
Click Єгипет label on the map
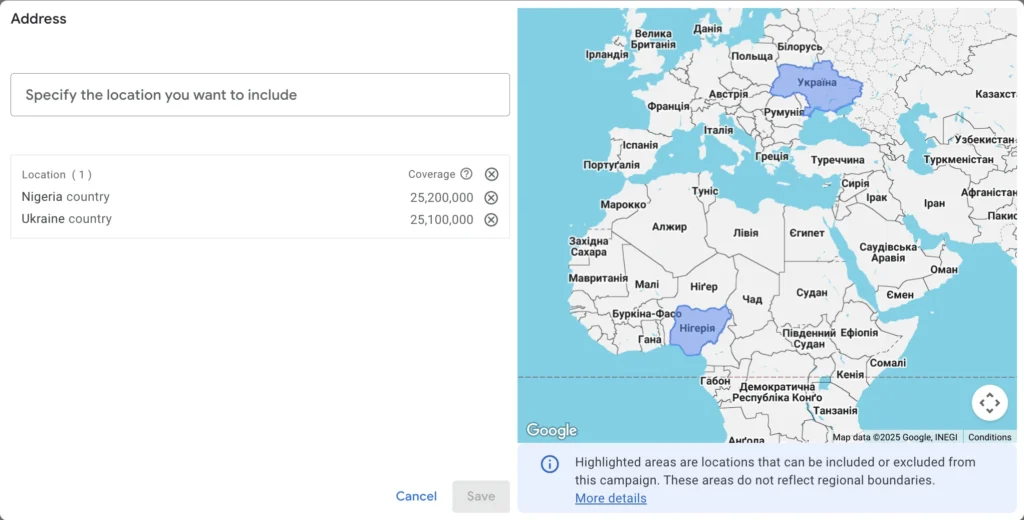[x=807, y=233]
